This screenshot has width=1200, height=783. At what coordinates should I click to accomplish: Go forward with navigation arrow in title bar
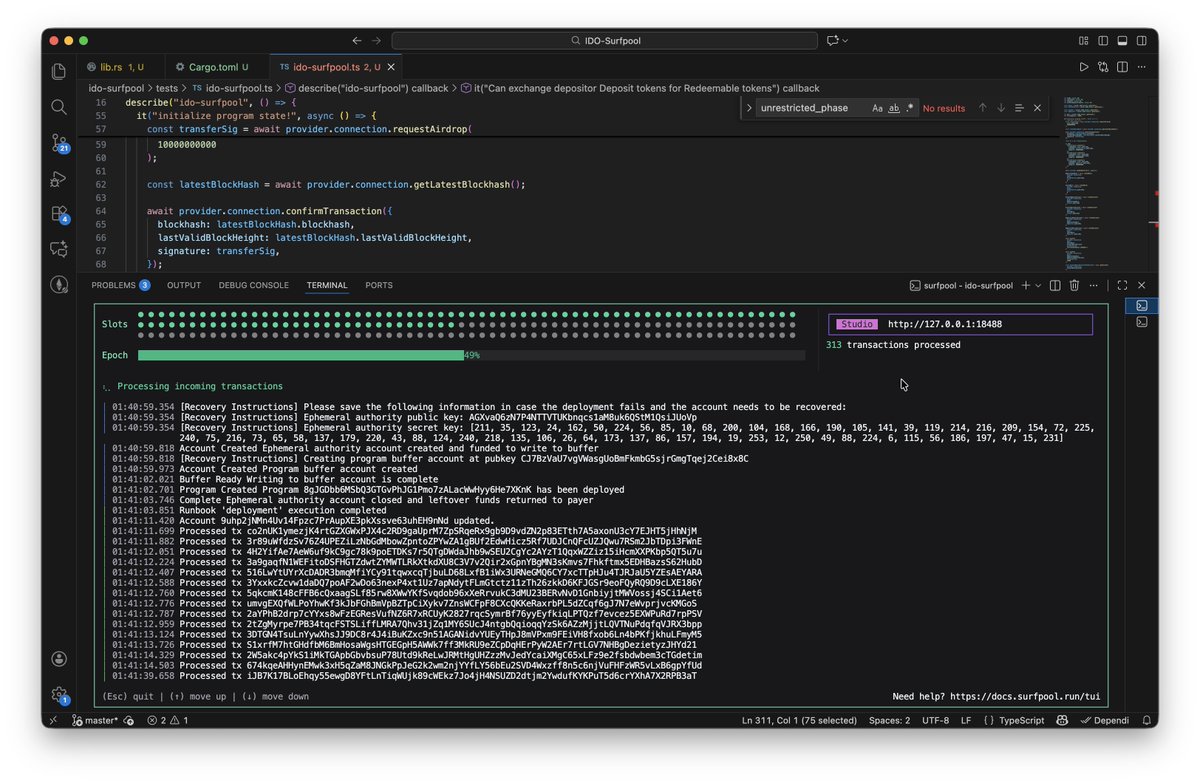tap(377, 40)
